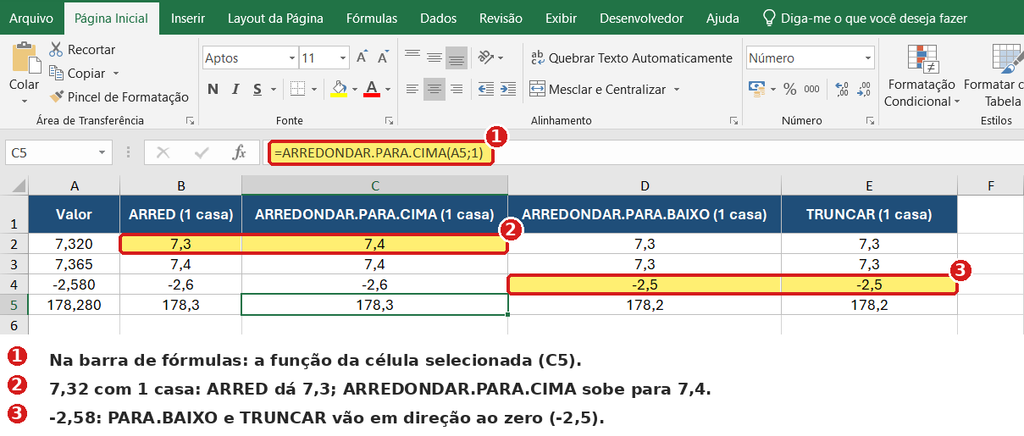Click the Copiar button
Image resolution: width=1024 pixels, height=436 pixels.
78,73
